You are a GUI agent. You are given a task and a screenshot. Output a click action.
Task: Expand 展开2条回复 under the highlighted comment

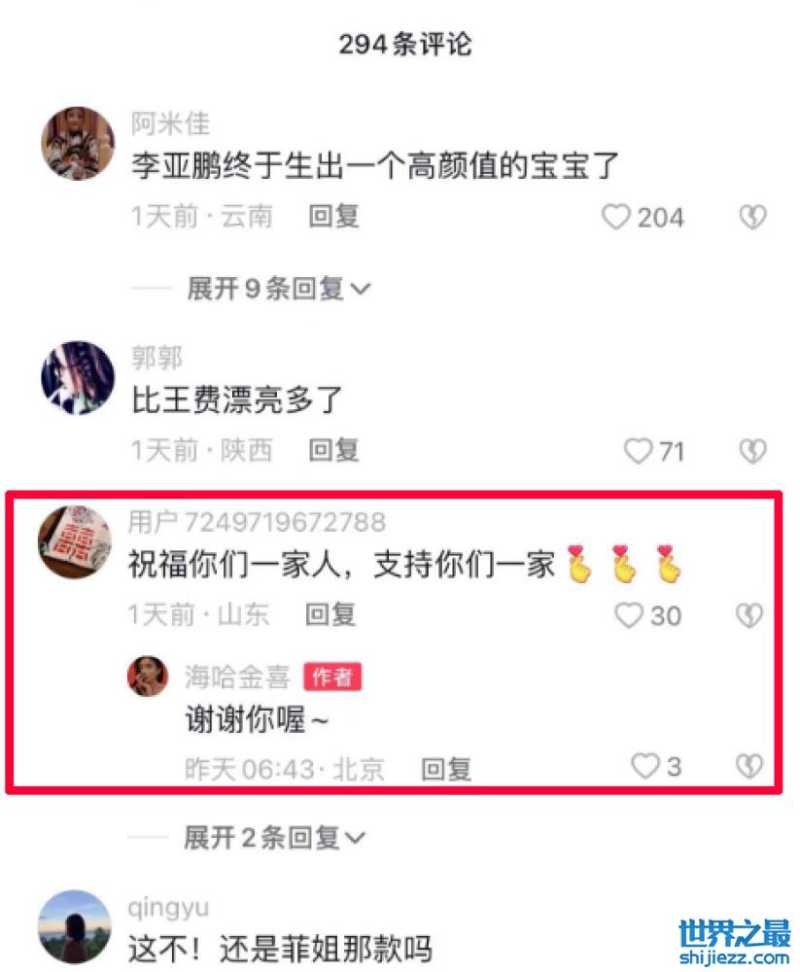[275, 837]
